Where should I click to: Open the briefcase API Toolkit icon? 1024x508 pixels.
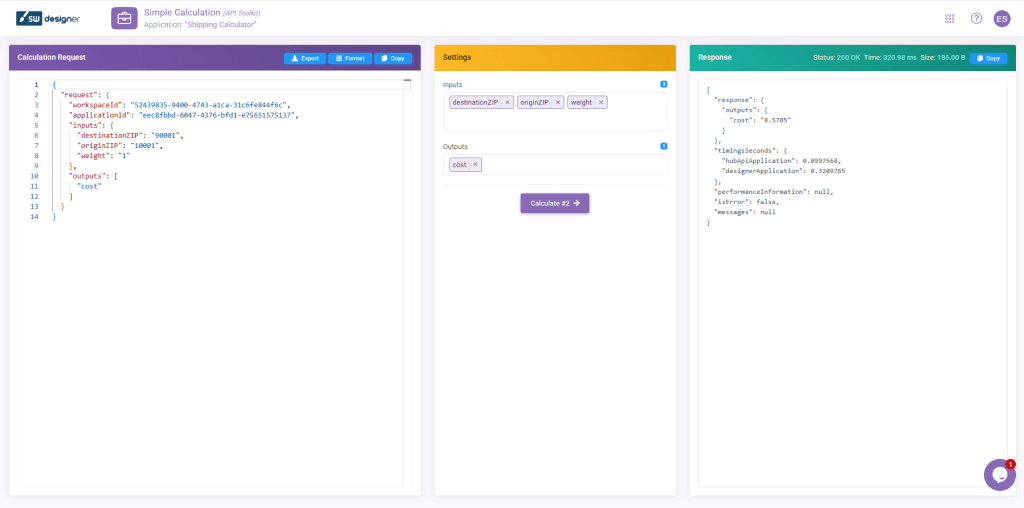pos(124,18)
